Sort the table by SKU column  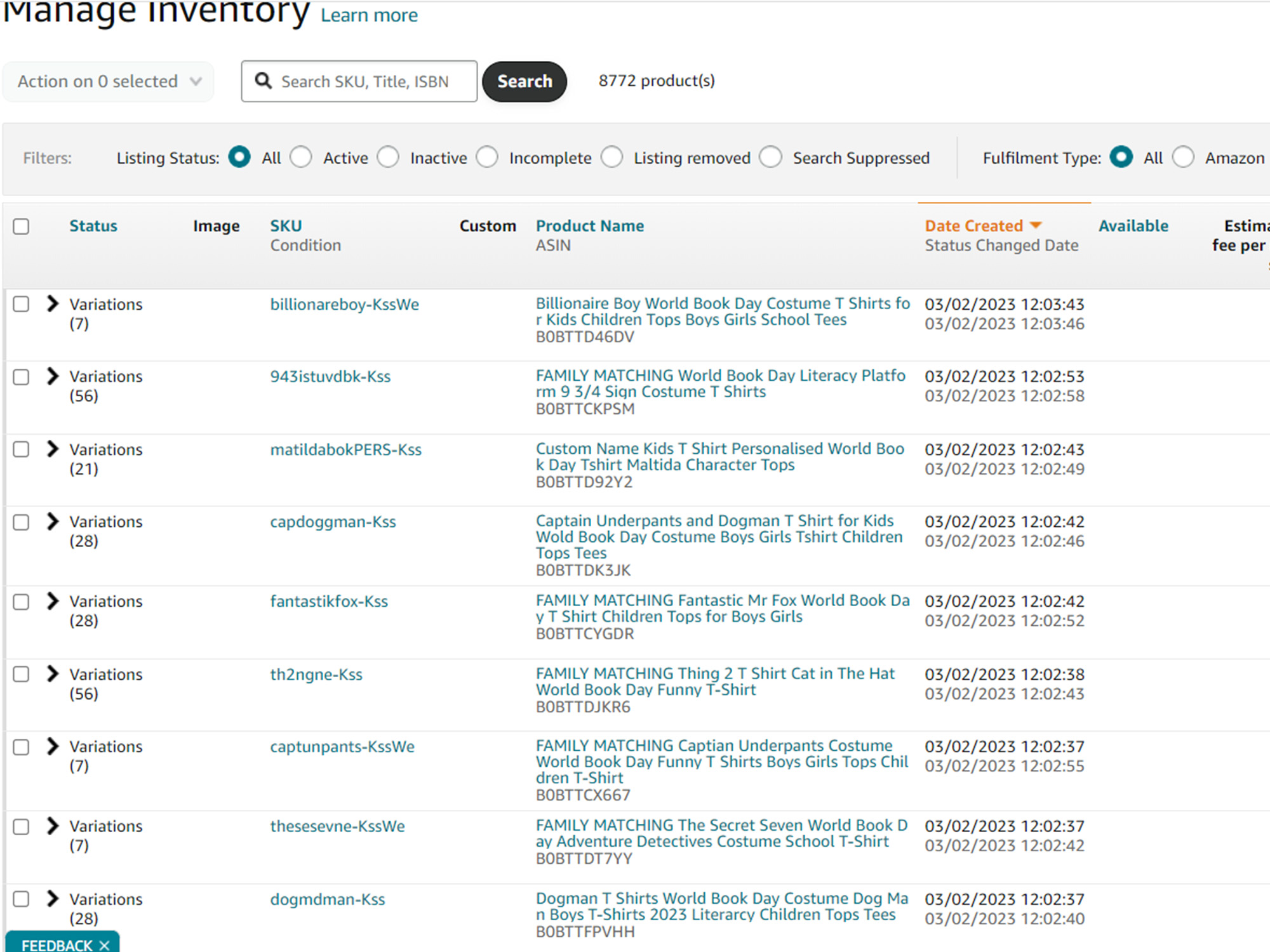point(286,226)
